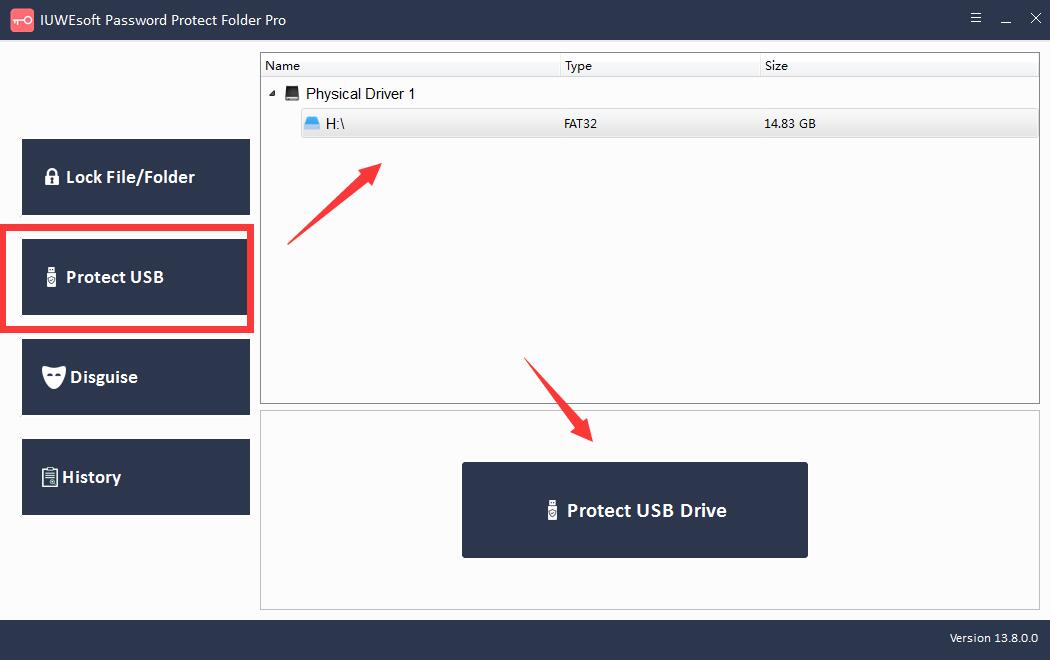Click the blue H:\ drive icon

pos(312,123)
